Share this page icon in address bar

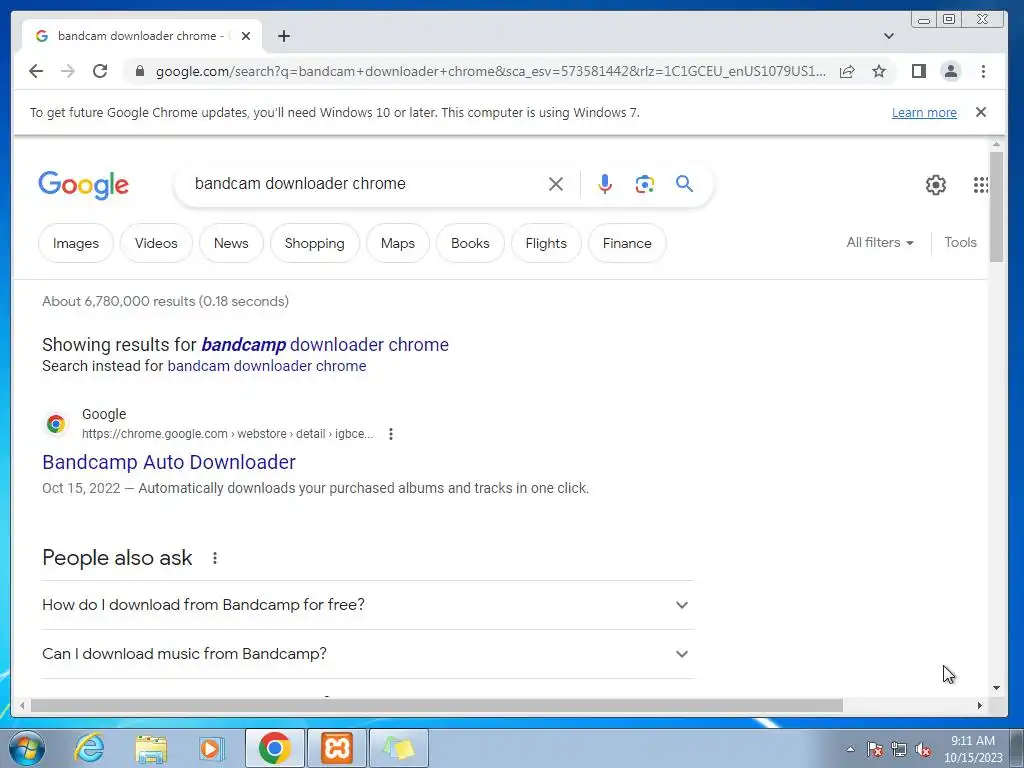847,71
